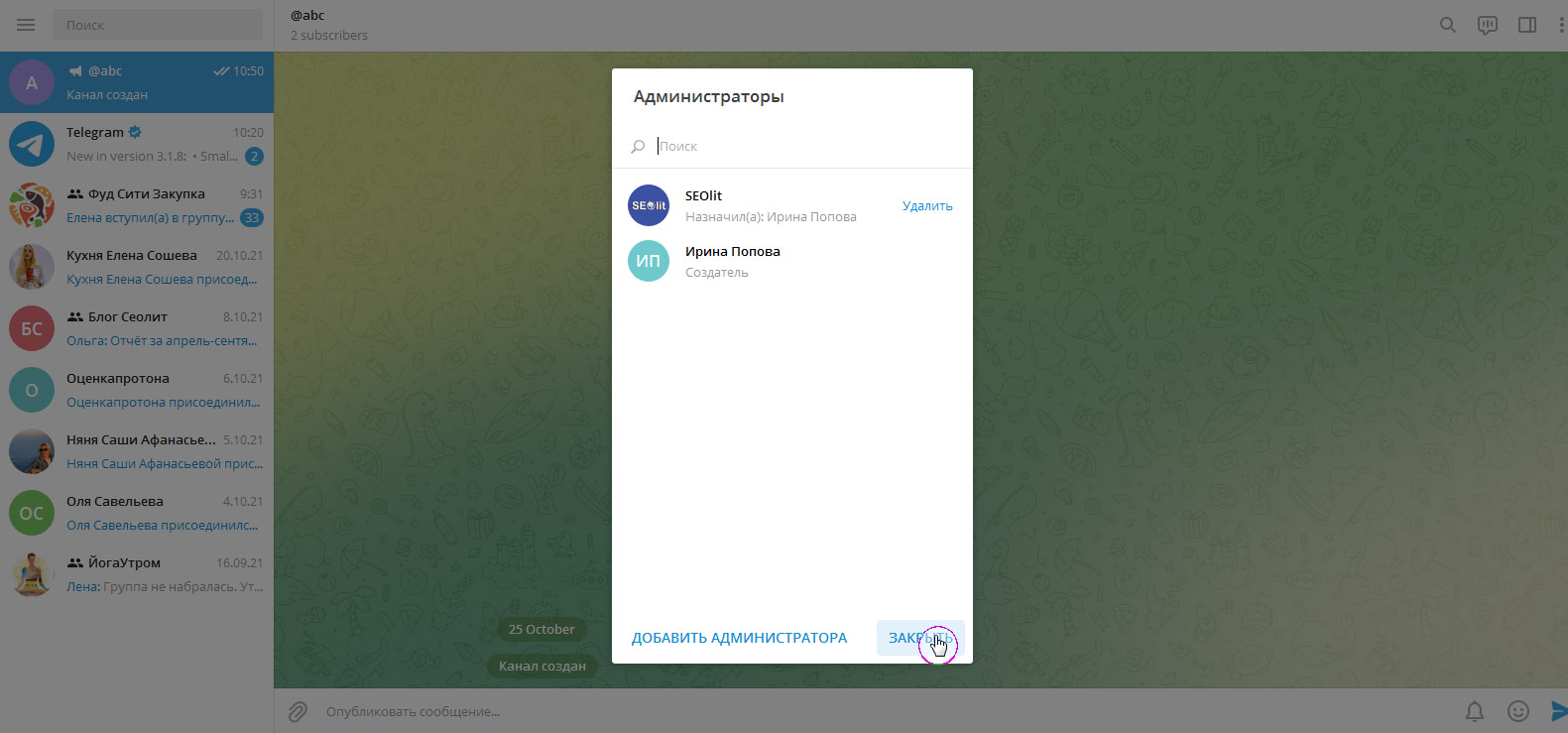1568x733 pixels.
Task: Click the send message arrow icon
Action: click(1557, 711)
